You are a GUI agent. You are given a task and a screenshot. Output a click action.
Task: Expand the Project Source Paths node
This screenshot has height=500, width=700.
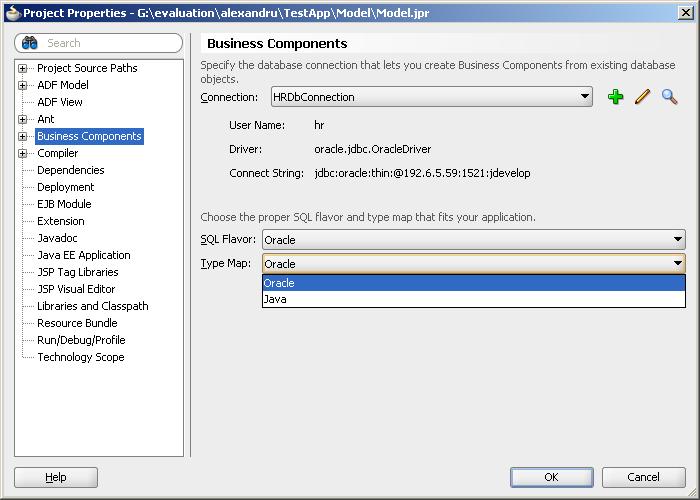tap(22, 68)
